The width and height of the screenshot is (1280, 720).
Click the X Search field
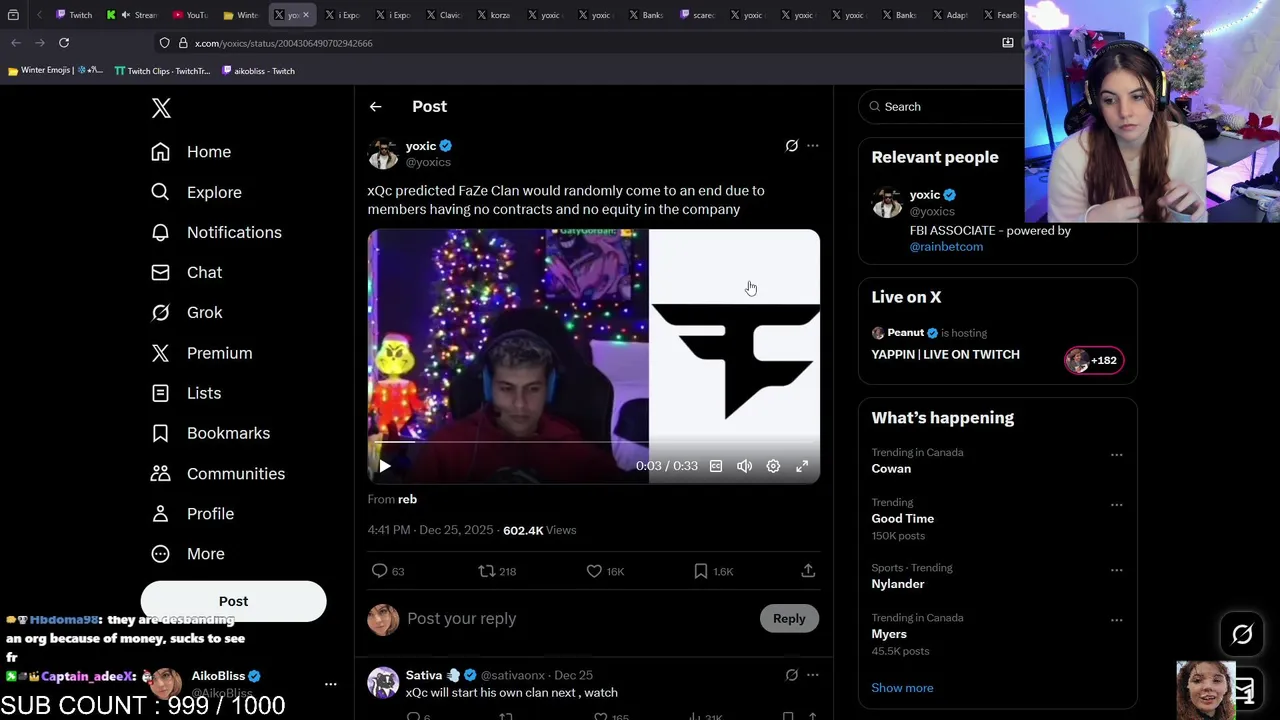[945, 107]
